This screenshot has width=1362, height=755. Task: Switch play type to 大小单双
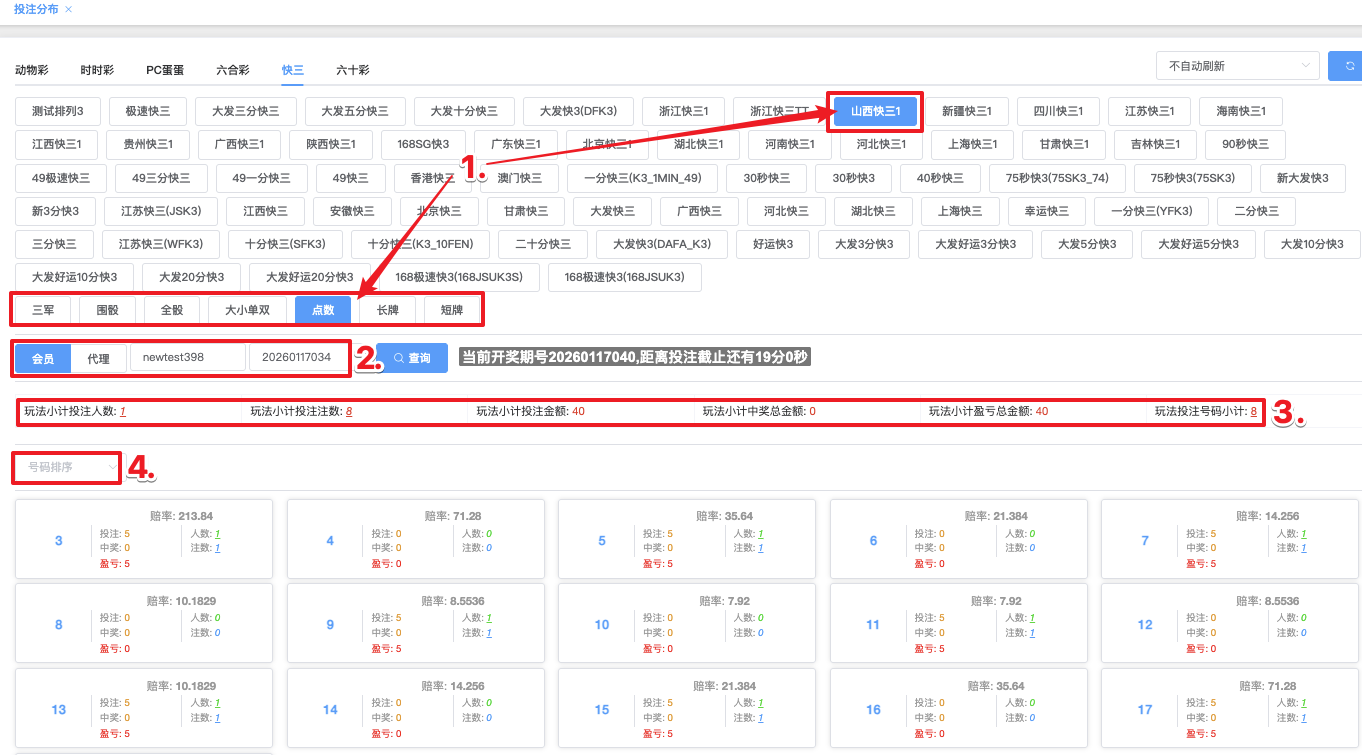click(x=247, y=310)
